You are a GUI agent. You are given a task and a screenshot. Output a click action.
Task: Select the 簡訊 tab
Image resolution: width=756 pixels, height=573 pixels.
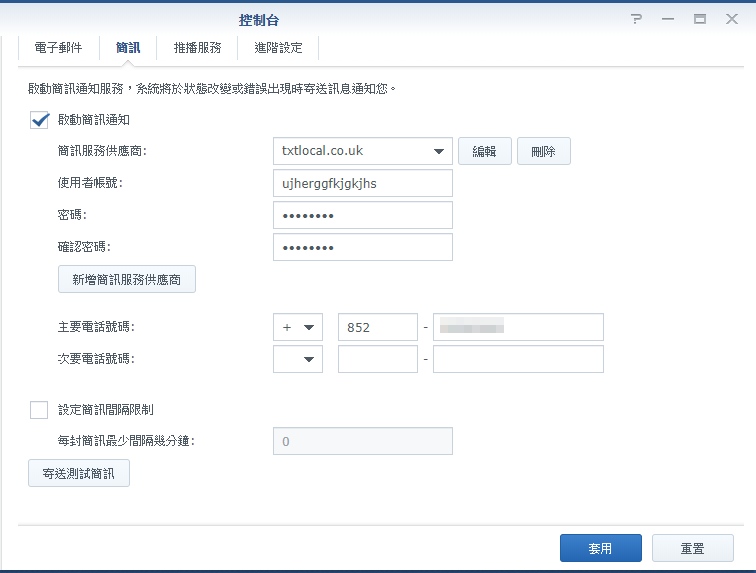pos(128,48)
